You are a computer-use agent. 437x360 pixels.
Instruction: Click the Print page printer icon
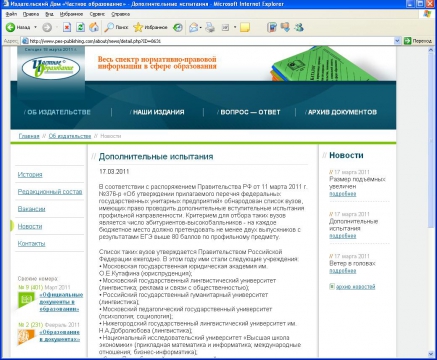click(x=210, y=27)
